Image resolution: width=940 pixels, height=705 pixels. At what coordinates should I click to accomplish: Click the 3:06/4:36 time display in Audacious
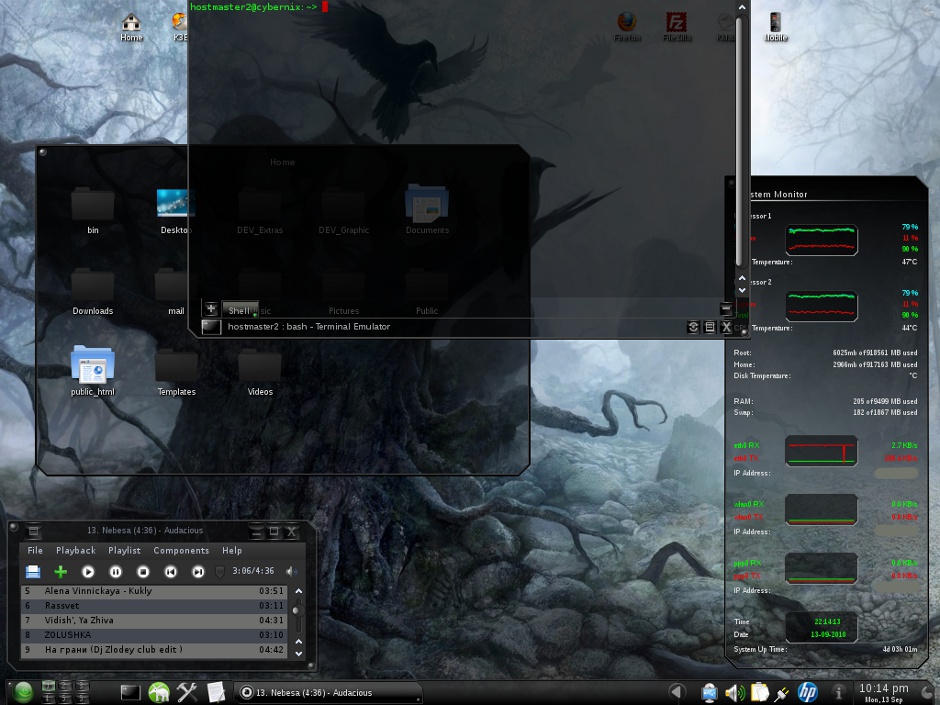pos(253,571)
